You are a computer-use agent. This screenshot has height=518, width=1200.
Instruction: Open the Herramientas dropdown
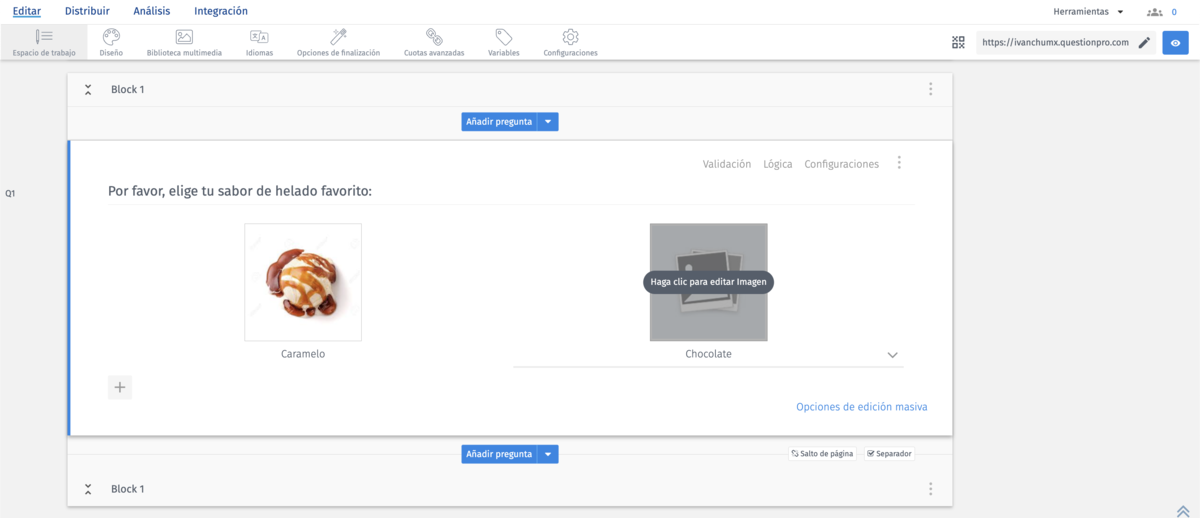pos(1088,12)
